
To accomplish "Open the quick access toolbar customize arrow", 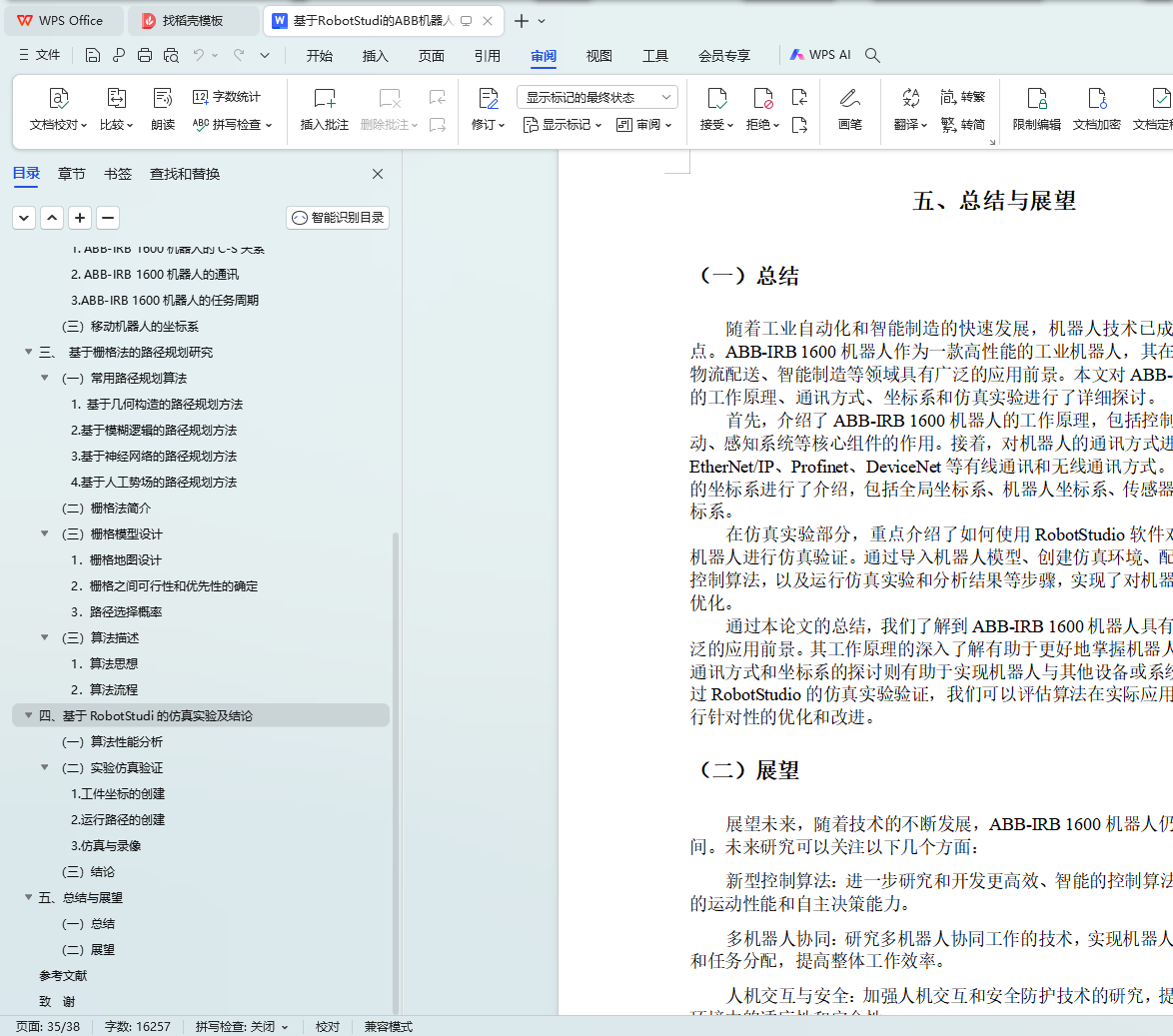I will click(x=265, y=55).
